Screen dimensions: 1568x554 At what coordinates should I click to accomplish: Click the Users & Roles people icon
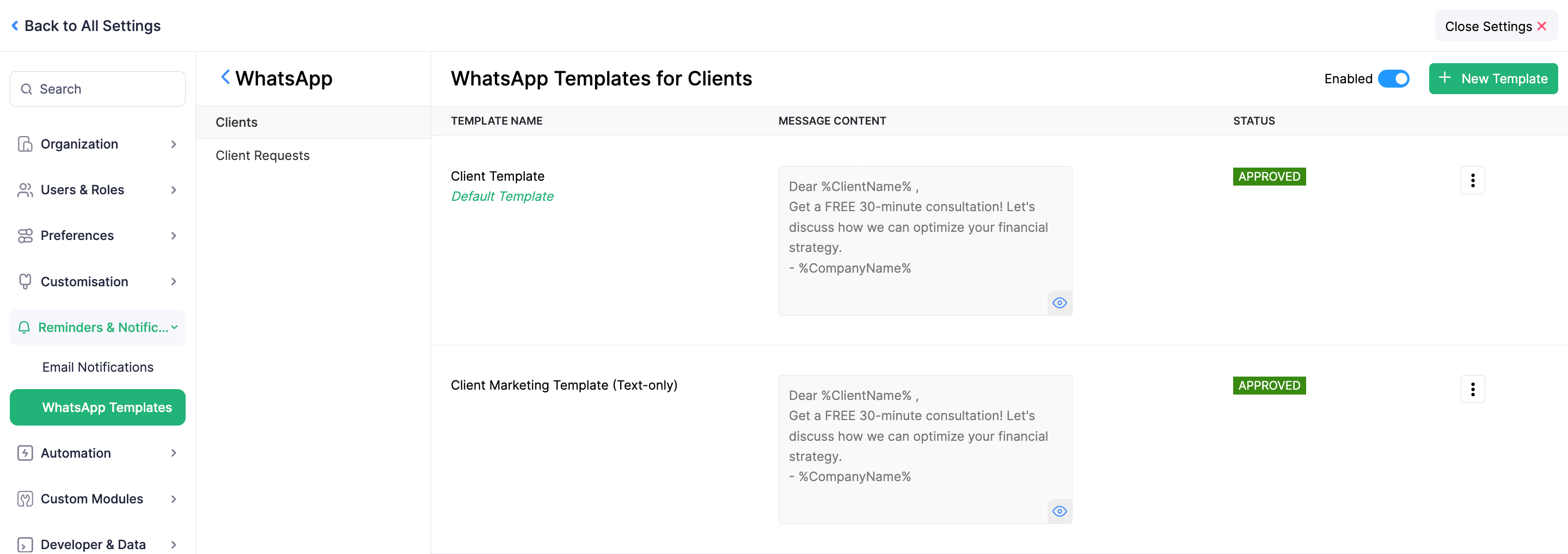coord(25,190)
